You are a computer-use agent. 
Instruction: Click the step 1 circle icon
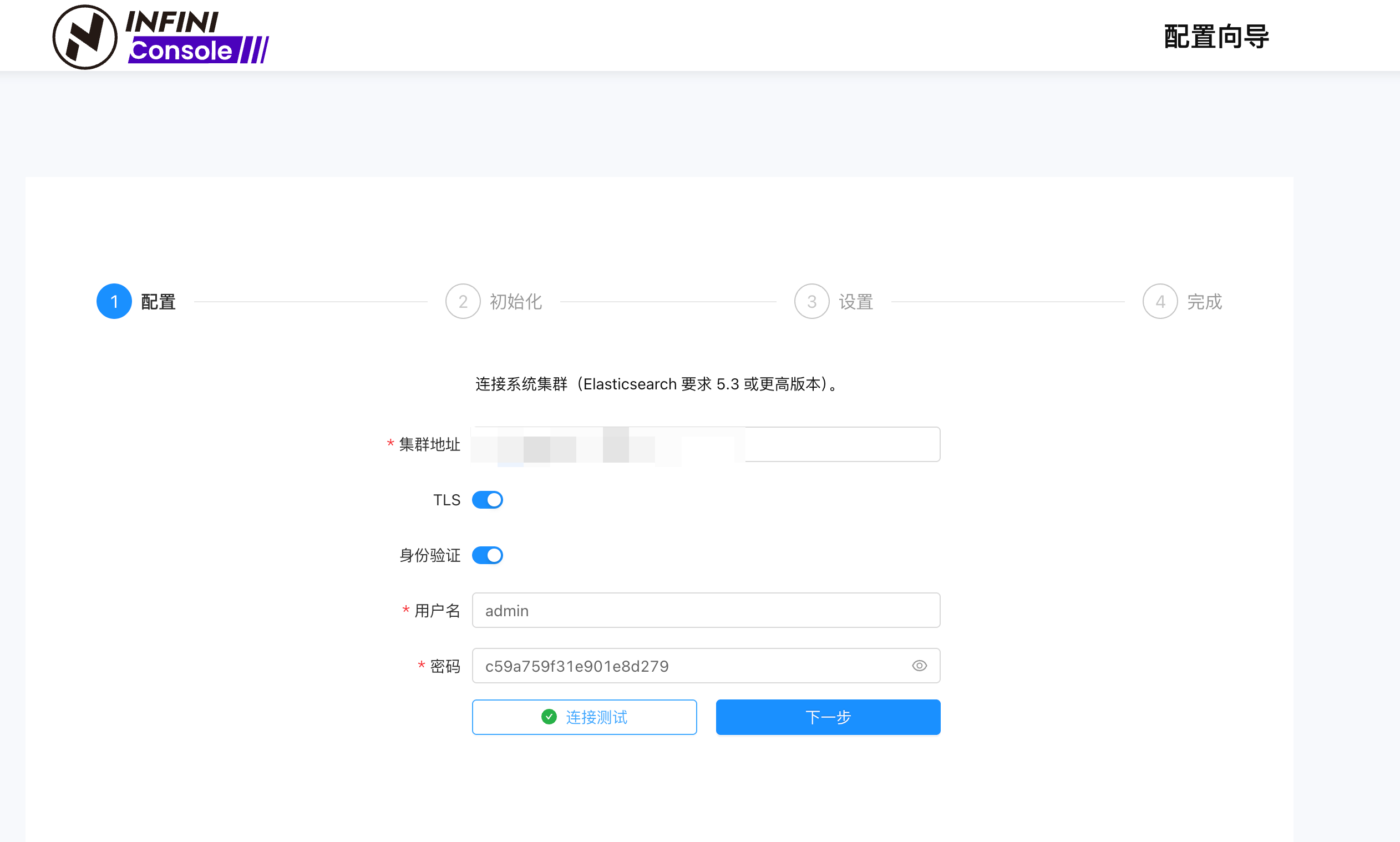click(x=114, y=301)
